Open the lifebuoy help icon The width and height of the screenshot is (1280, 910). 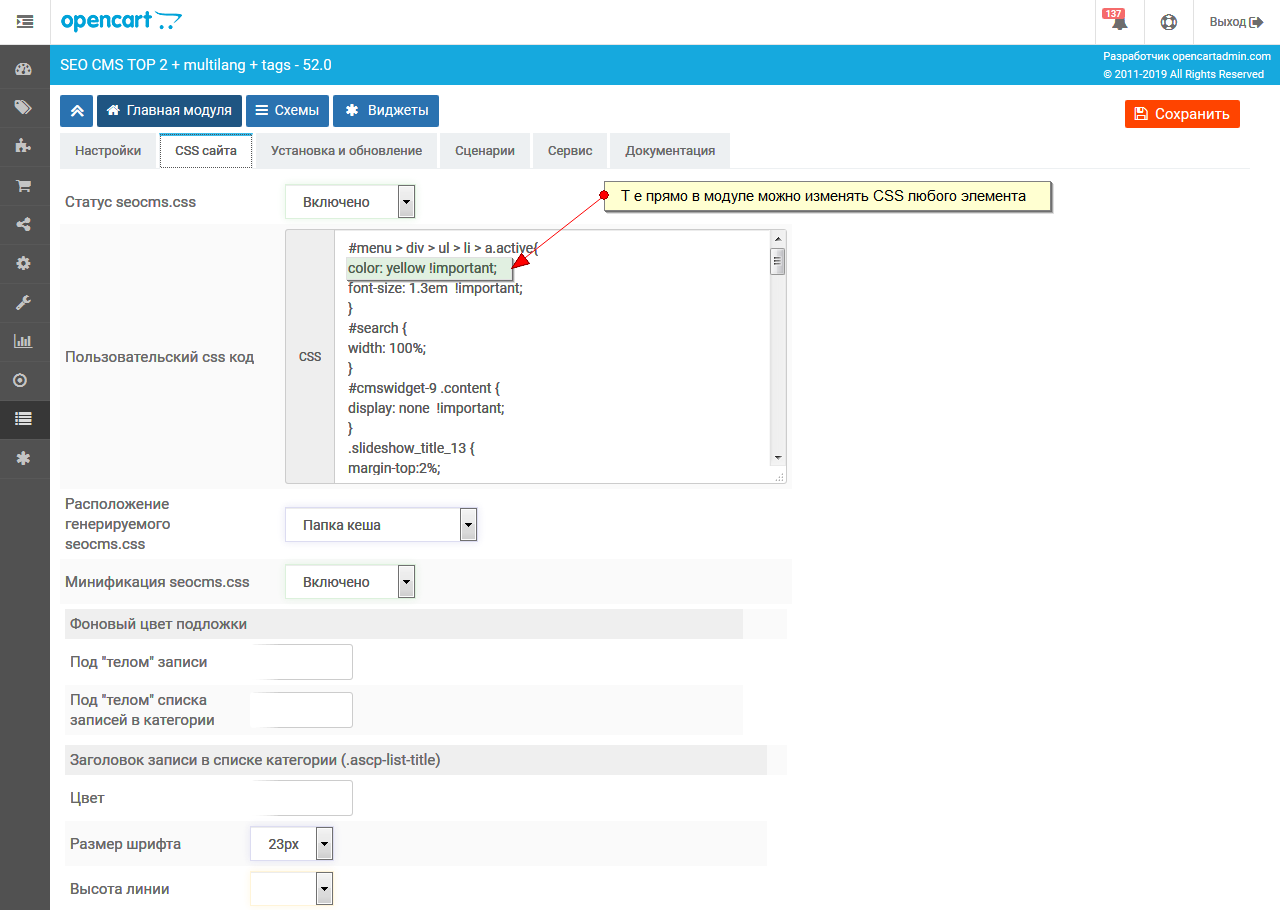click(1168, 22)
